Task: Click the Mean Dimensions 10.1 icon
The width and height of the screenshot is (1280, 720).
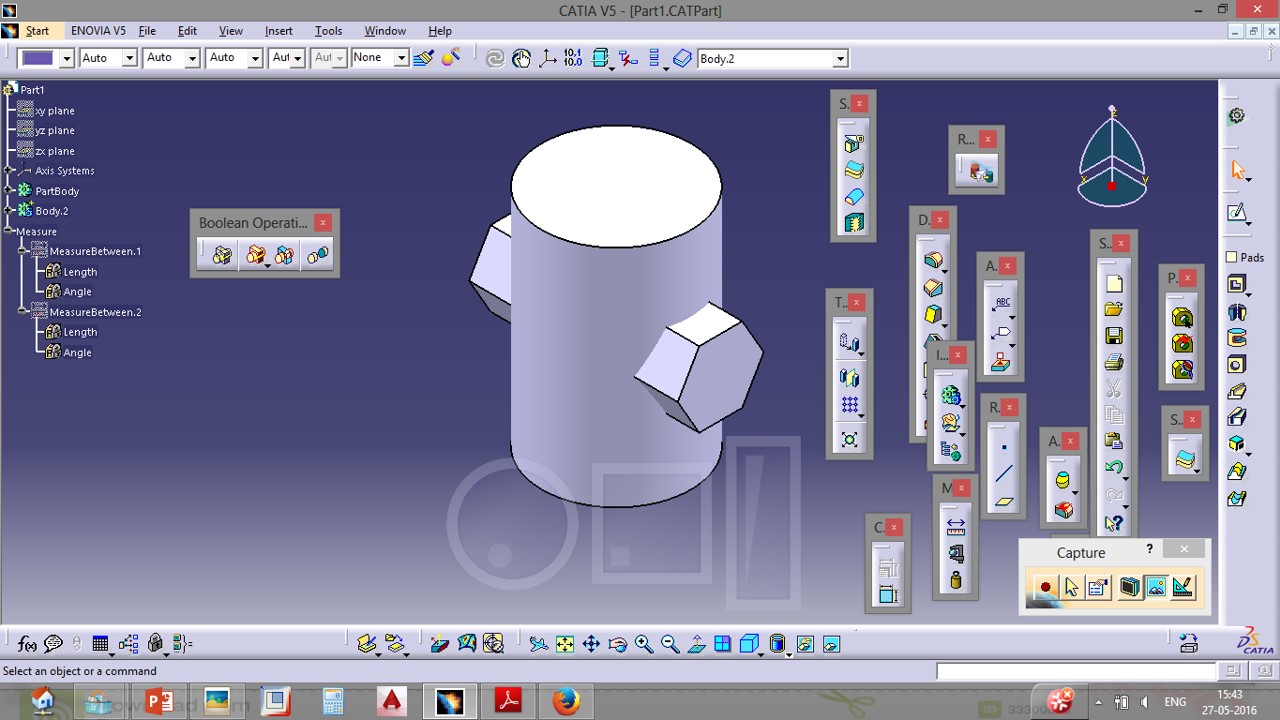Action: (573, 58)
